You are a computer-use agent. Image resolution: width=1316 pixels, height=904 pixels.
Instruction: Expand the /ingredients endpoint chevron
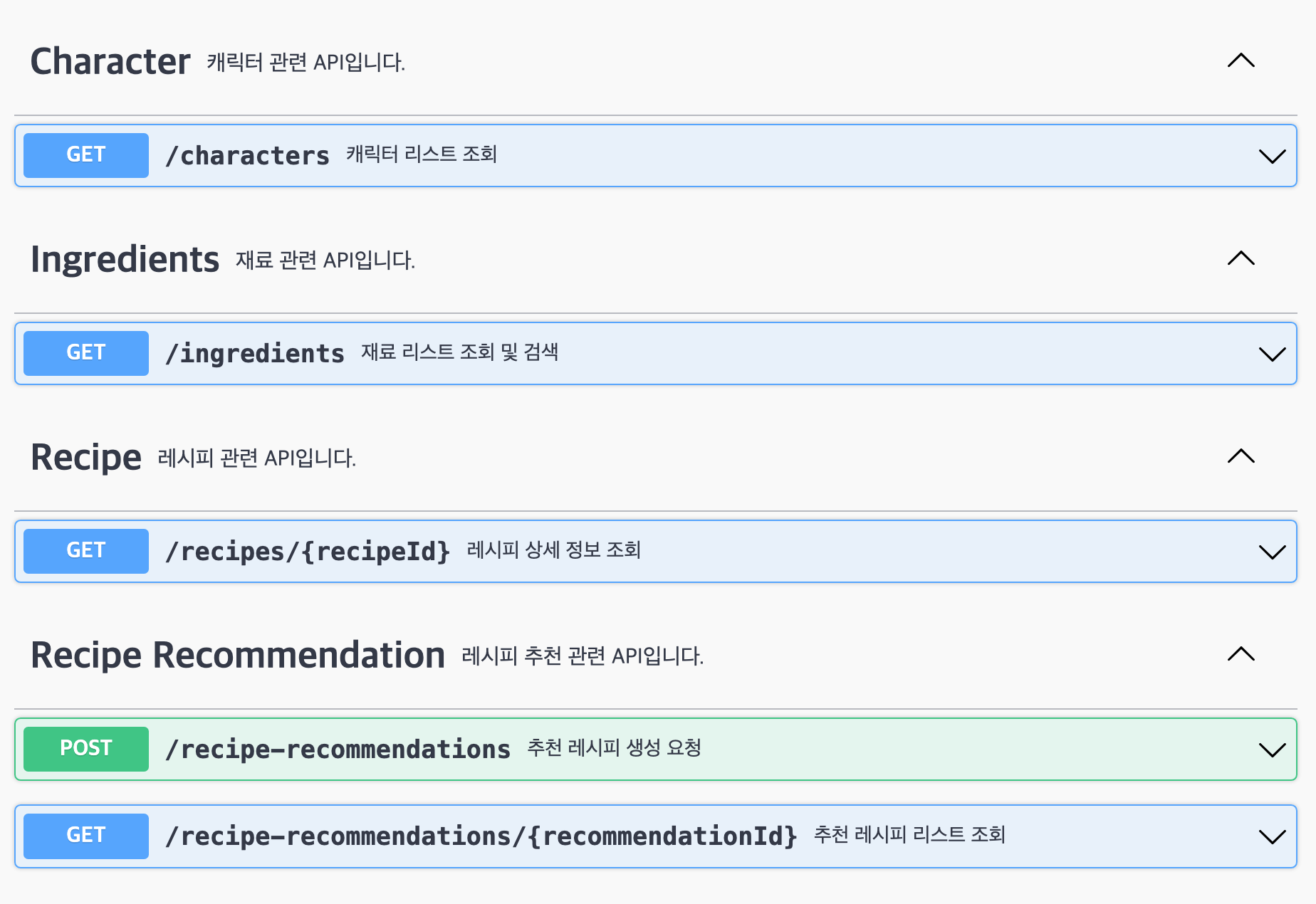[1272, 354]
